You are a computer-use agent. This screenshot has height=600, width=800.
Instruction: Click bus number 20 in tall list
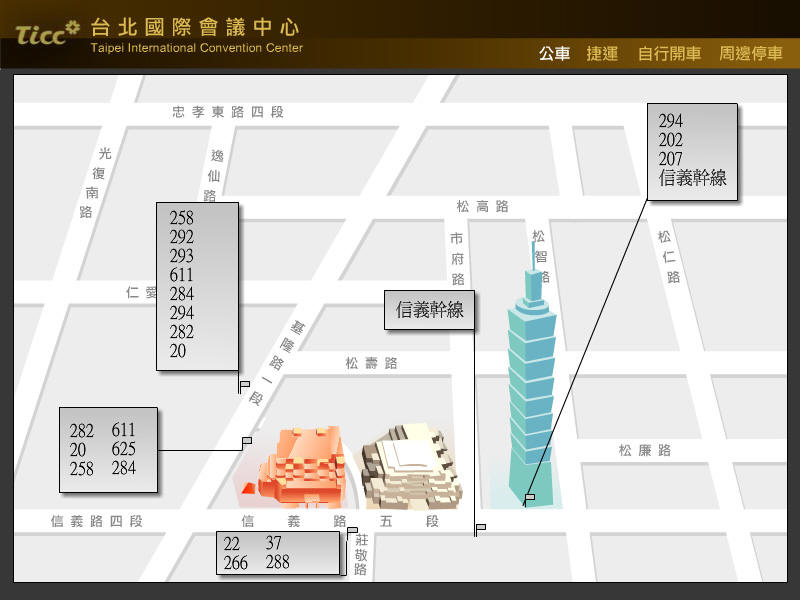(178, 351)
